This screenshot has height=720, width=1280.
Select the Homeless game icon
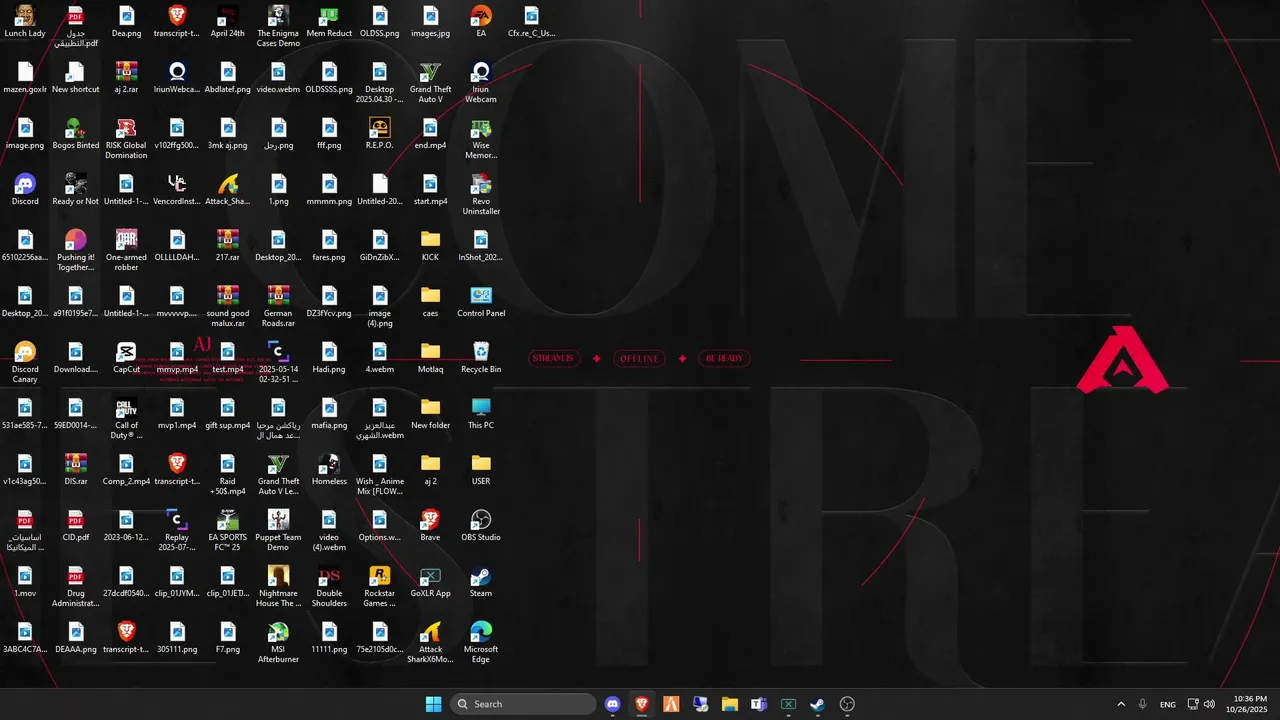(x=329, y=470)
